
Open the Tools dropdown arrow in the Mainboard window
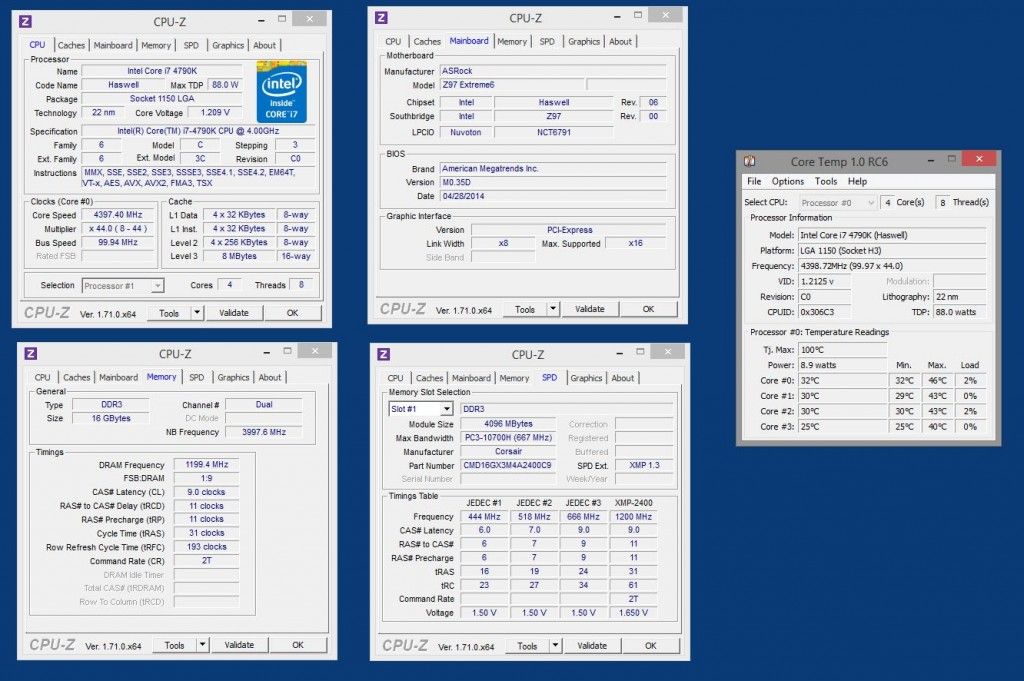coord(553,309)
